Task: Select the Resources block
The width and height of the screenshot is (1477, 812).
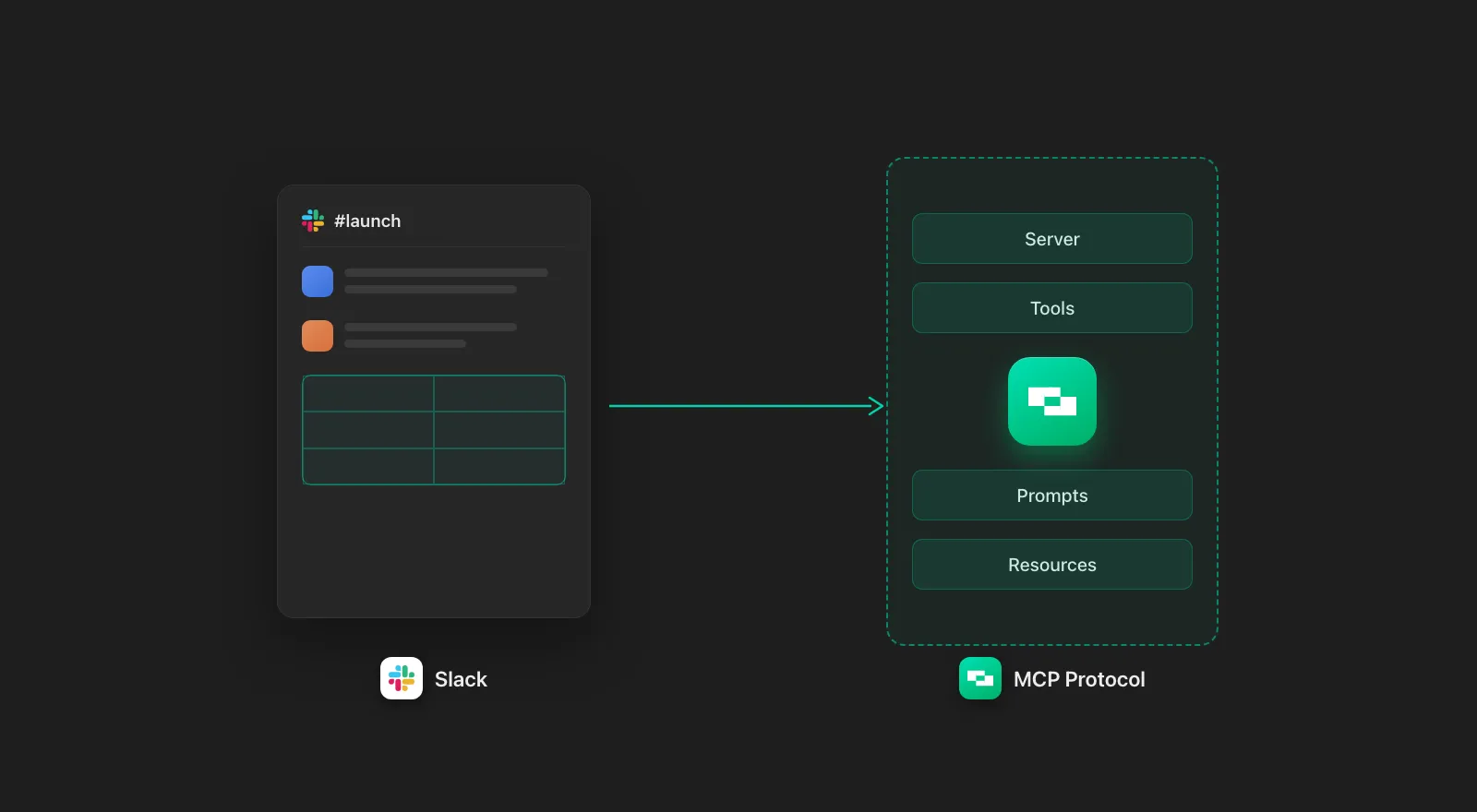Action: click(x=1052, y=565)
